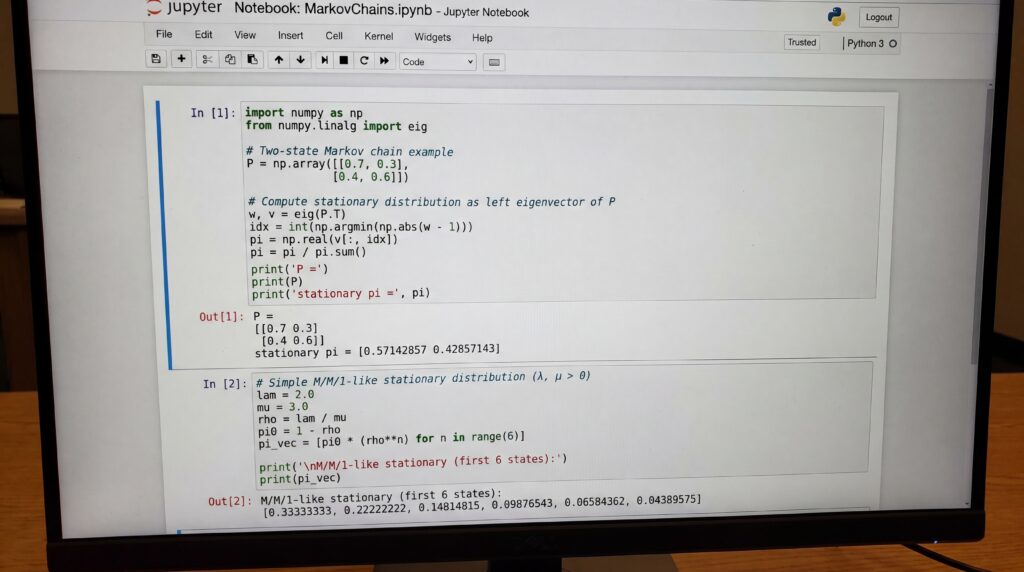Open the File menu
The width and height of the screenshot is (1024, 572).
point(164,34)
